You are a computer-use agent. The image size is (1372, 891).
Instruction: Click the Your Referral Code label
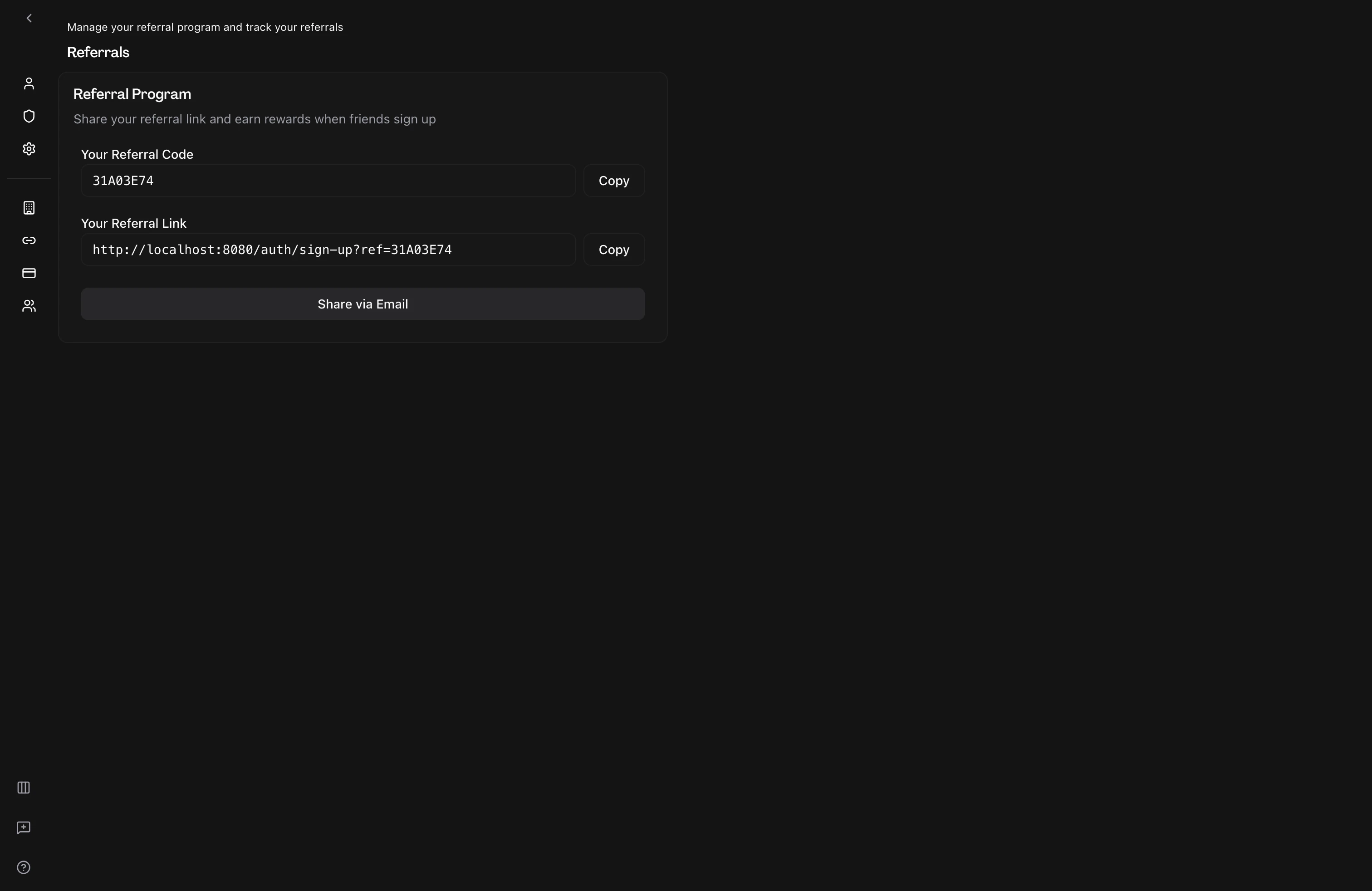click(x=137, y=154)
